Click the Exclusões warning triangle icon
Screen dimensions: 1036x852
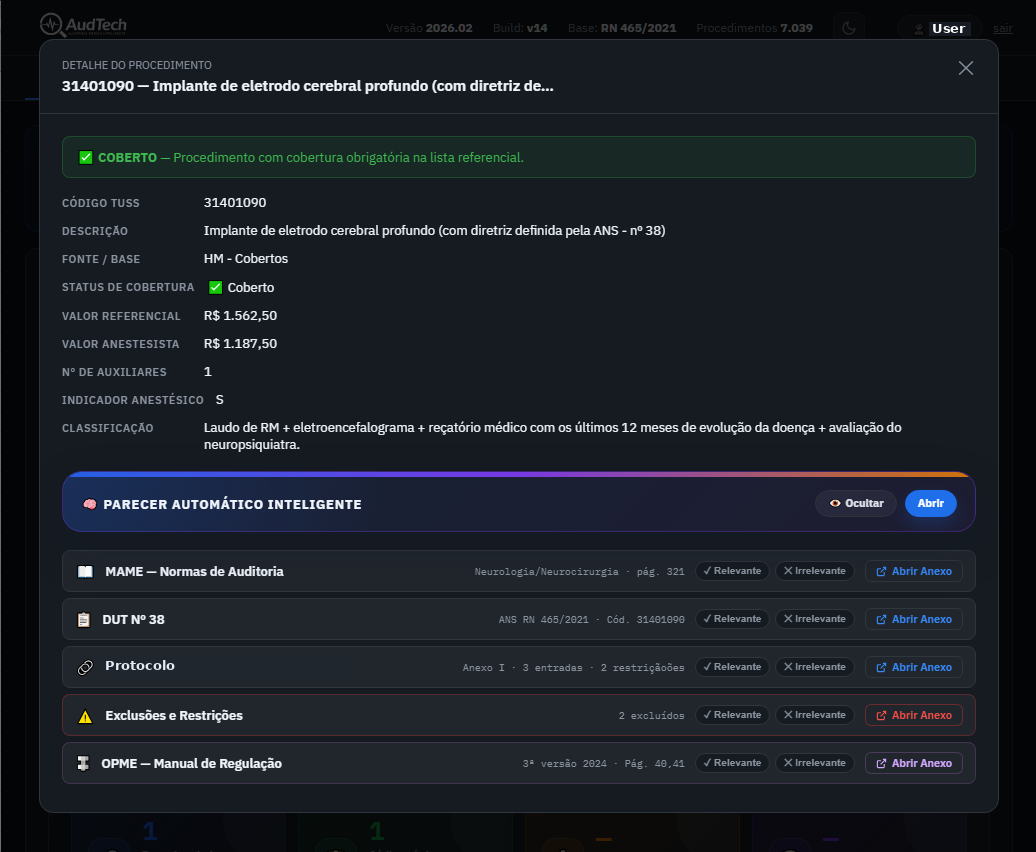coord(85,716)
